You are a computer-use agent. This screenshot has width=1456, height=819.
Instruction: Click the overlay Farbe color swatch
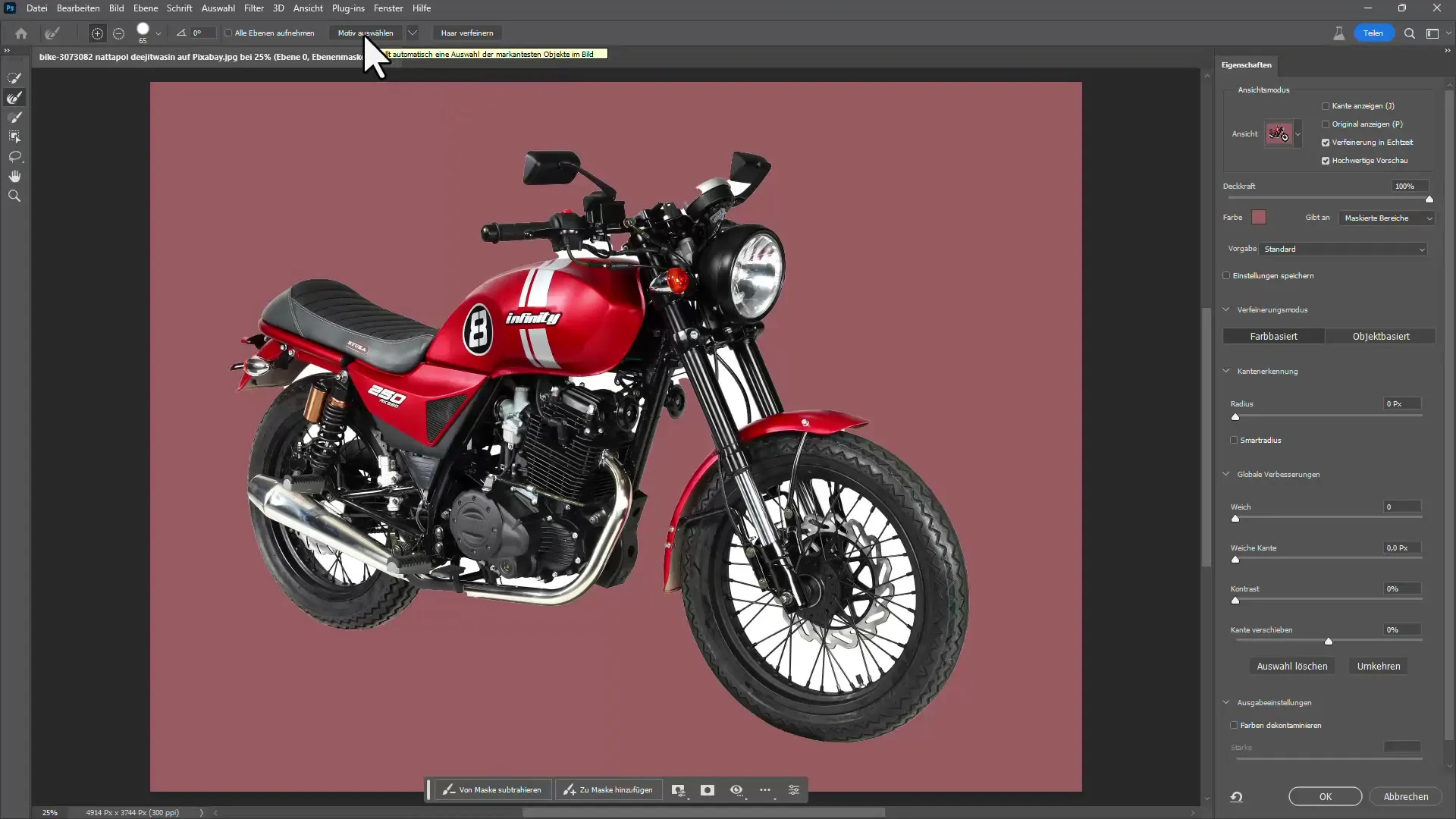pos(1259,218)
